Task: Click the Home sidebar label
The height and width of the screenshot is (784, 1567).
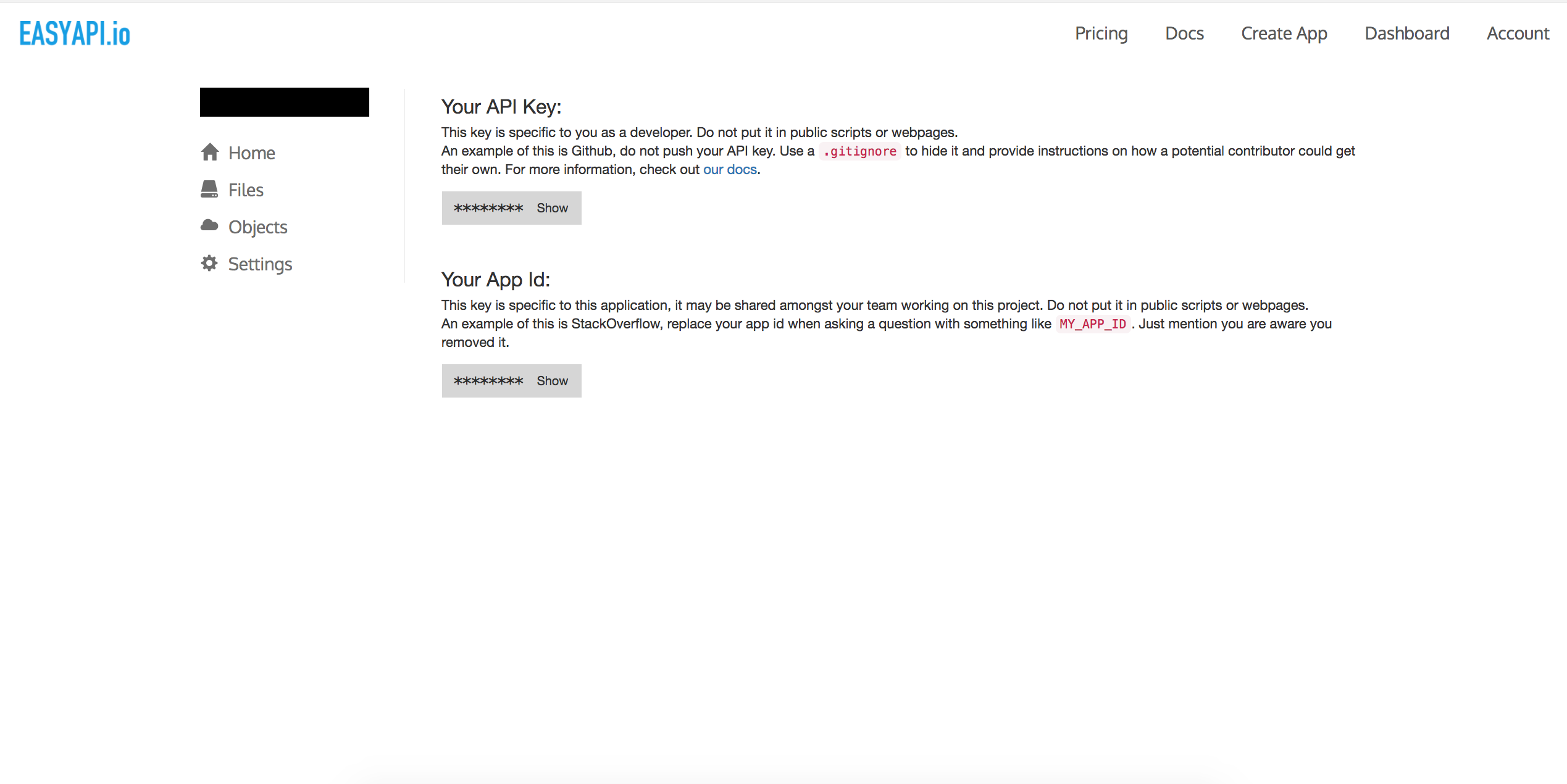Action: tap(252, 153)
